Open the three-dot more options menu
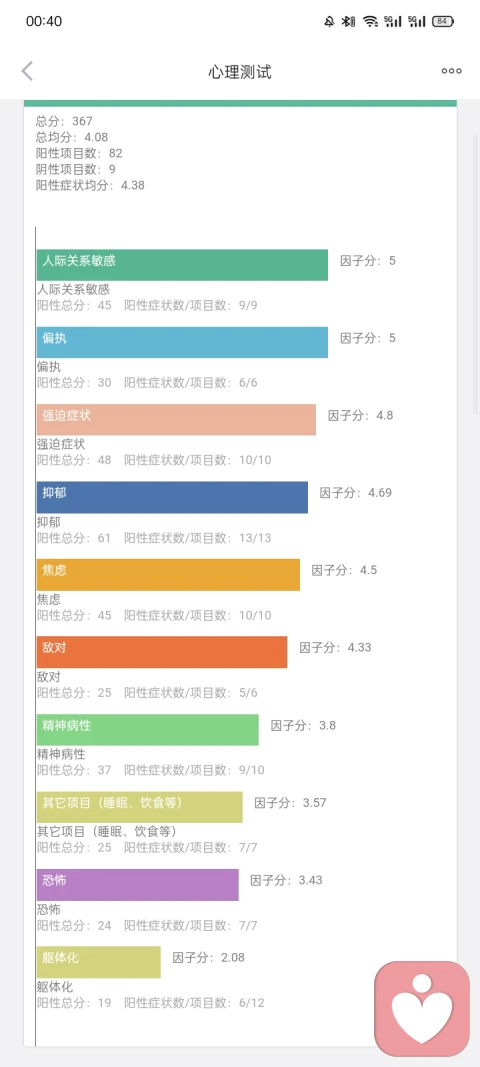This screenshot has height=1067, width=480. 451,71
